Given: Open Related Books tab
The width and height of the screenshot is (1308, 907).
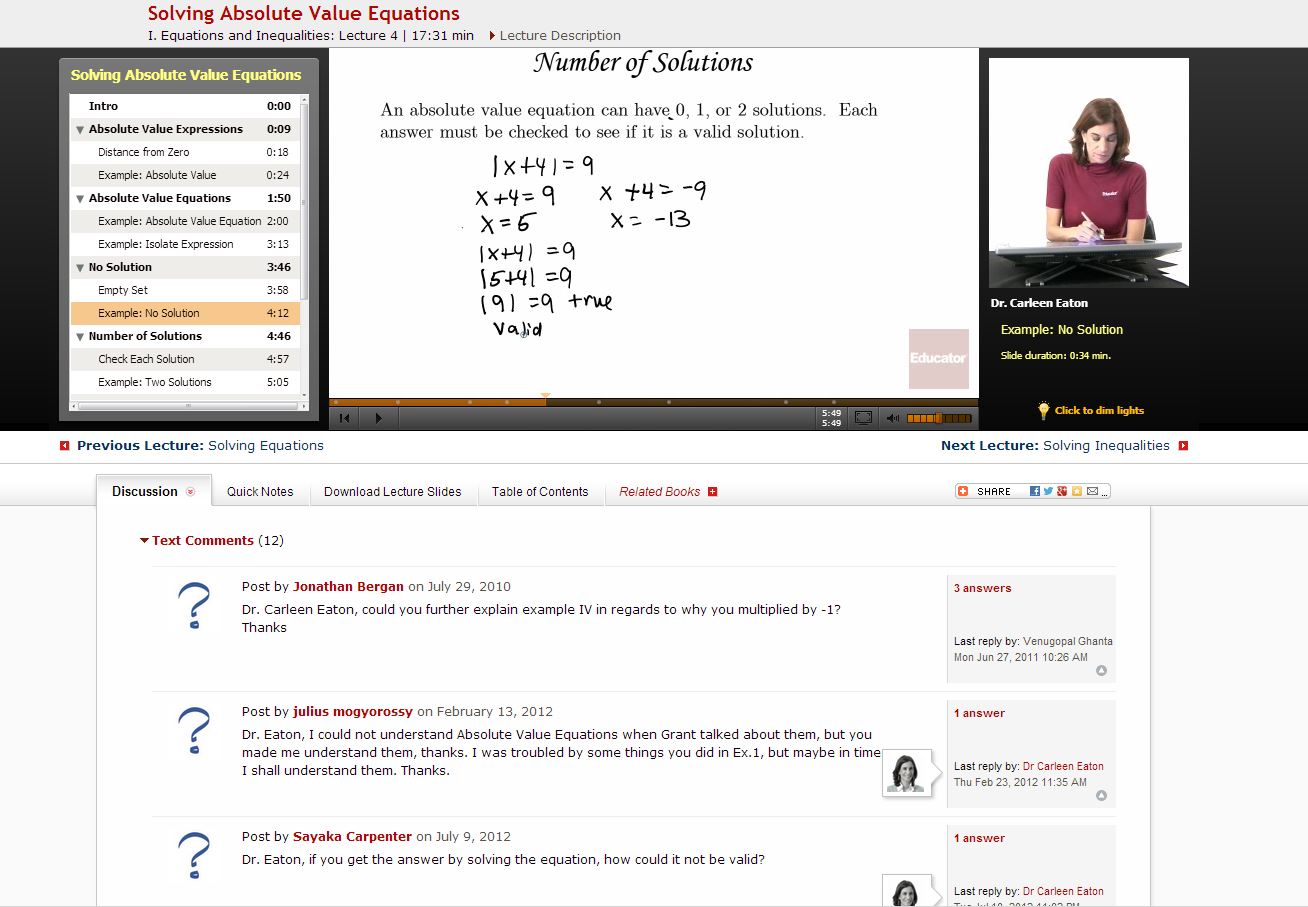Looking at the screenshot, I should click(660, 491).
